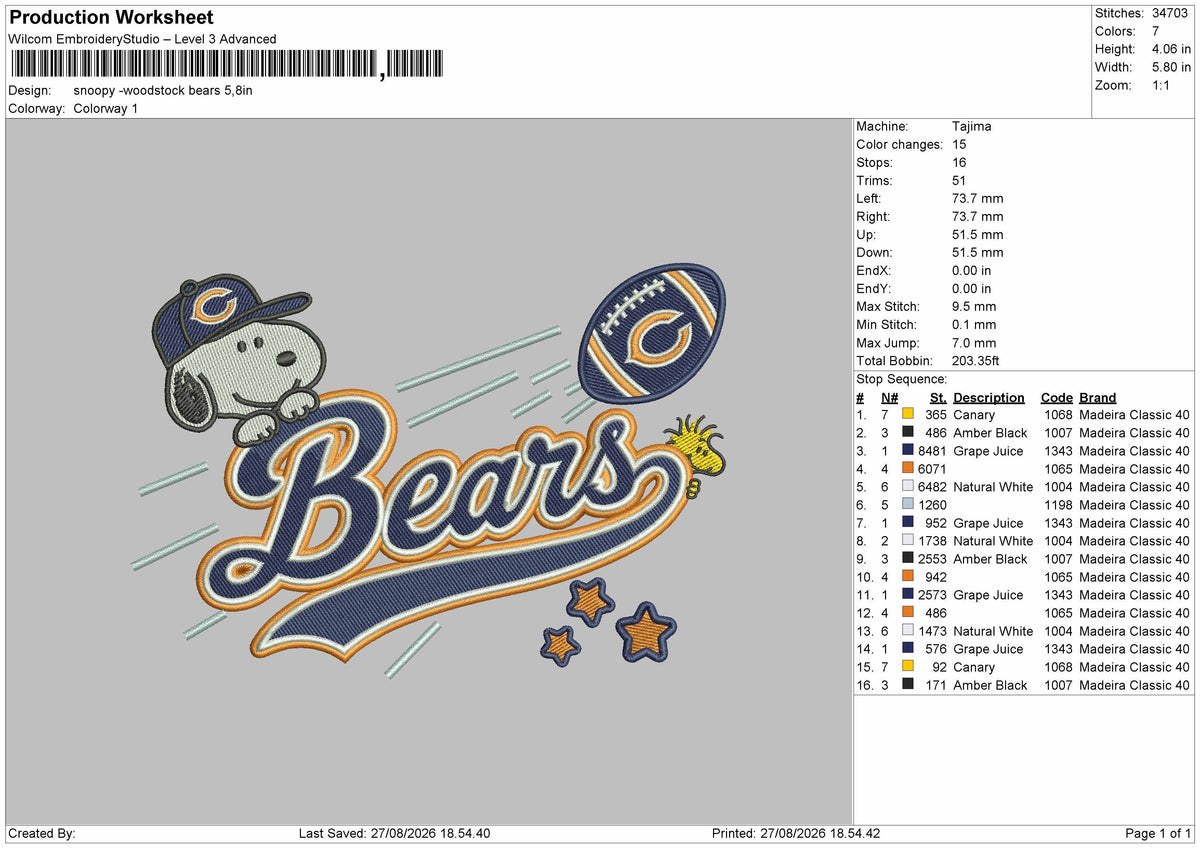Click the Stops value 16
Viewport: 1200px width, 848px height.
(x=960, y=163)
